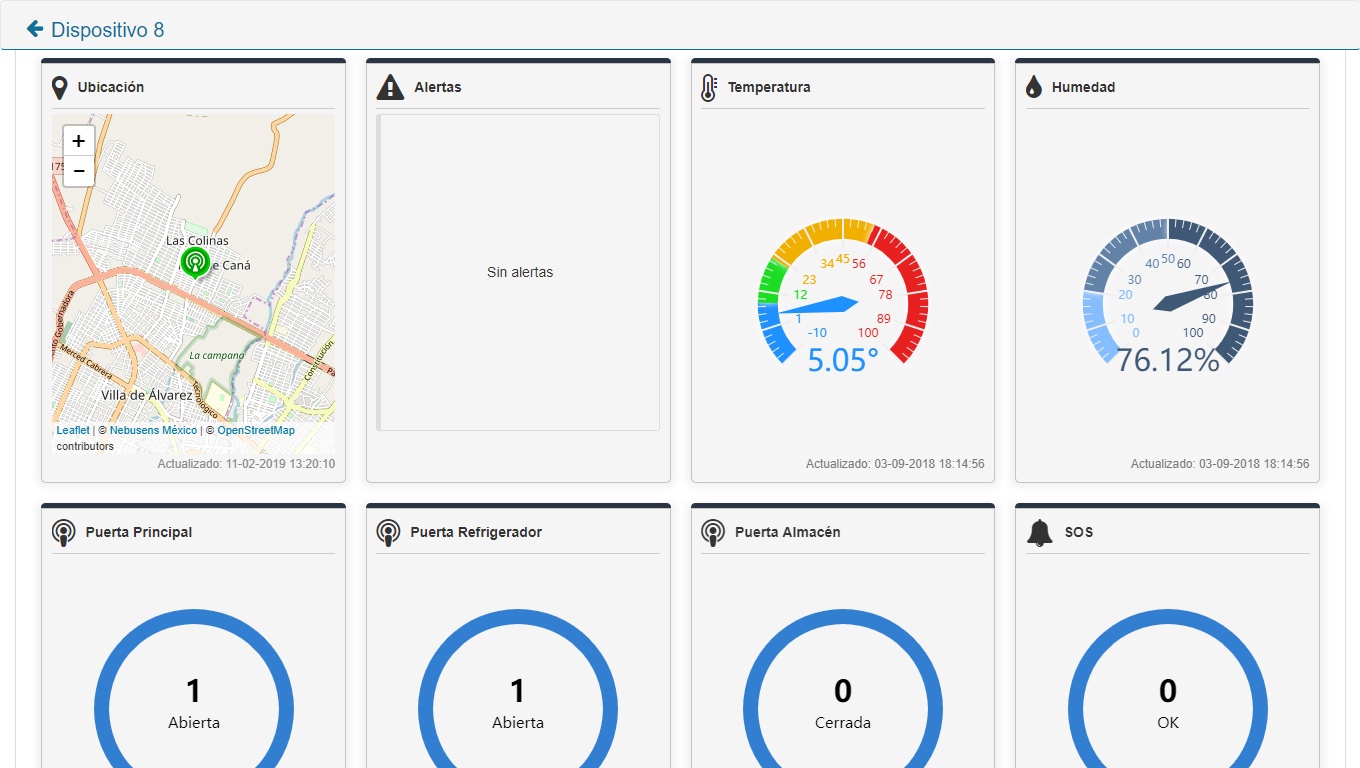Open the Nebusens México link
The image size is (1360, 768).
(x=153, y=430)
